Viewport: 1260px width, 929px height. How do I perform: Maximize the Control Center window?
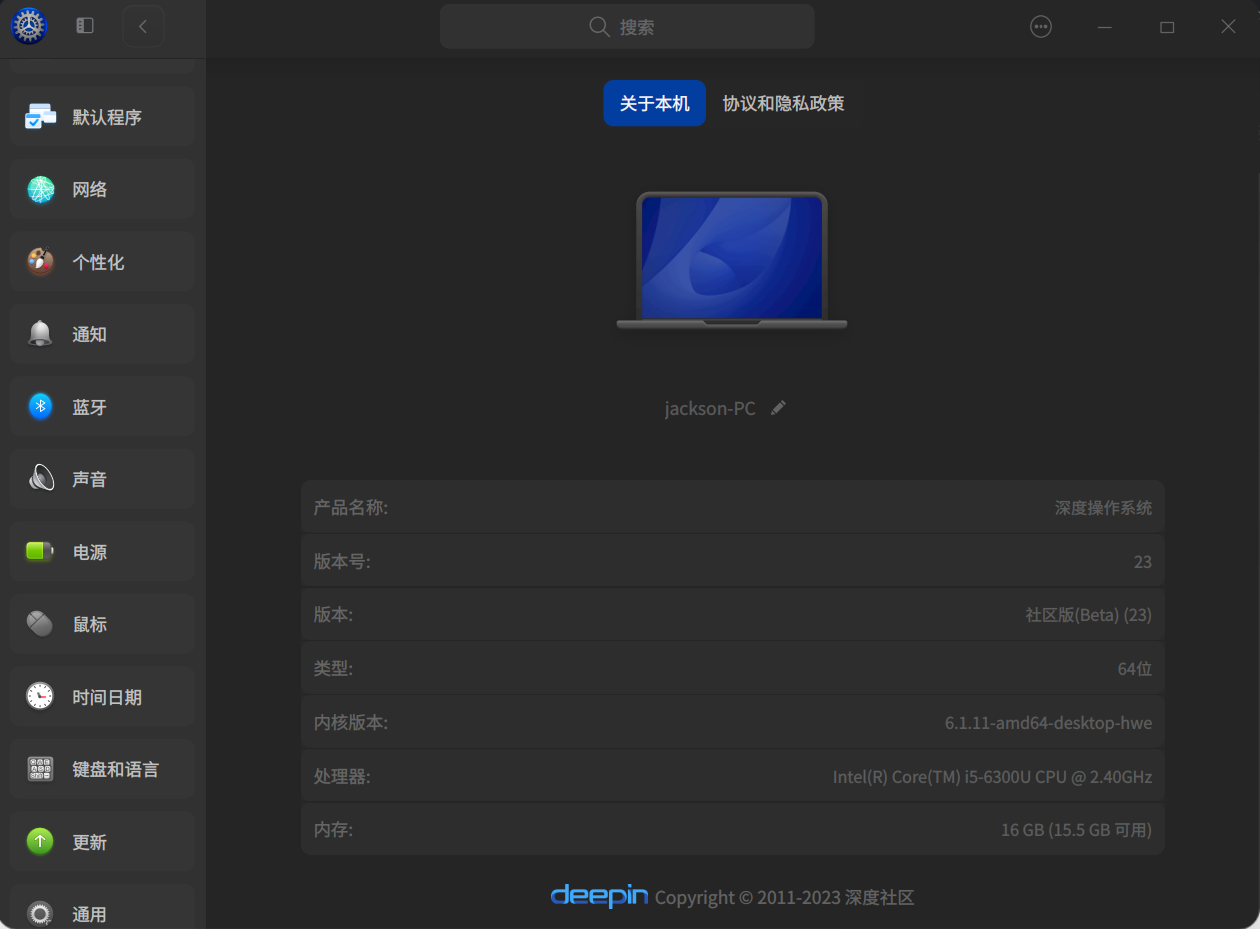pos(1167,27)
